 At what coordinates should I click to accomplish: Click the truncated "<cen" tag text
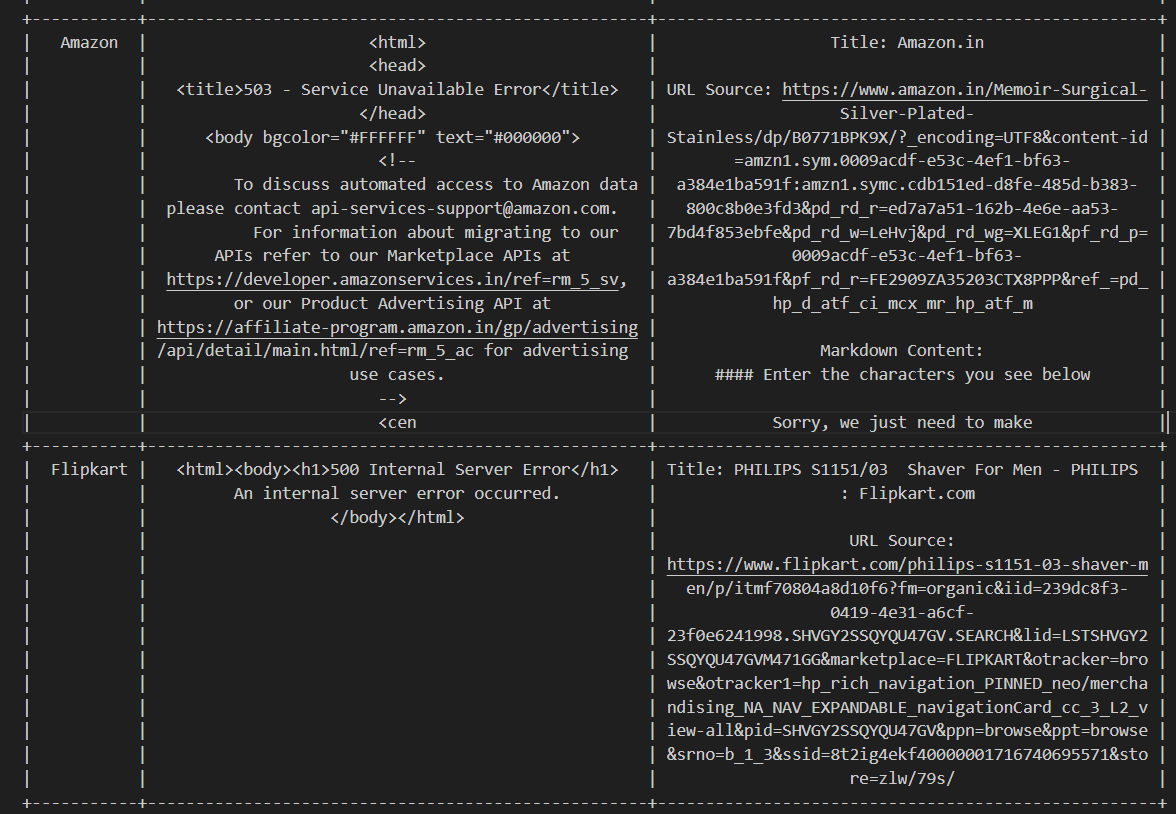(398, 422)
